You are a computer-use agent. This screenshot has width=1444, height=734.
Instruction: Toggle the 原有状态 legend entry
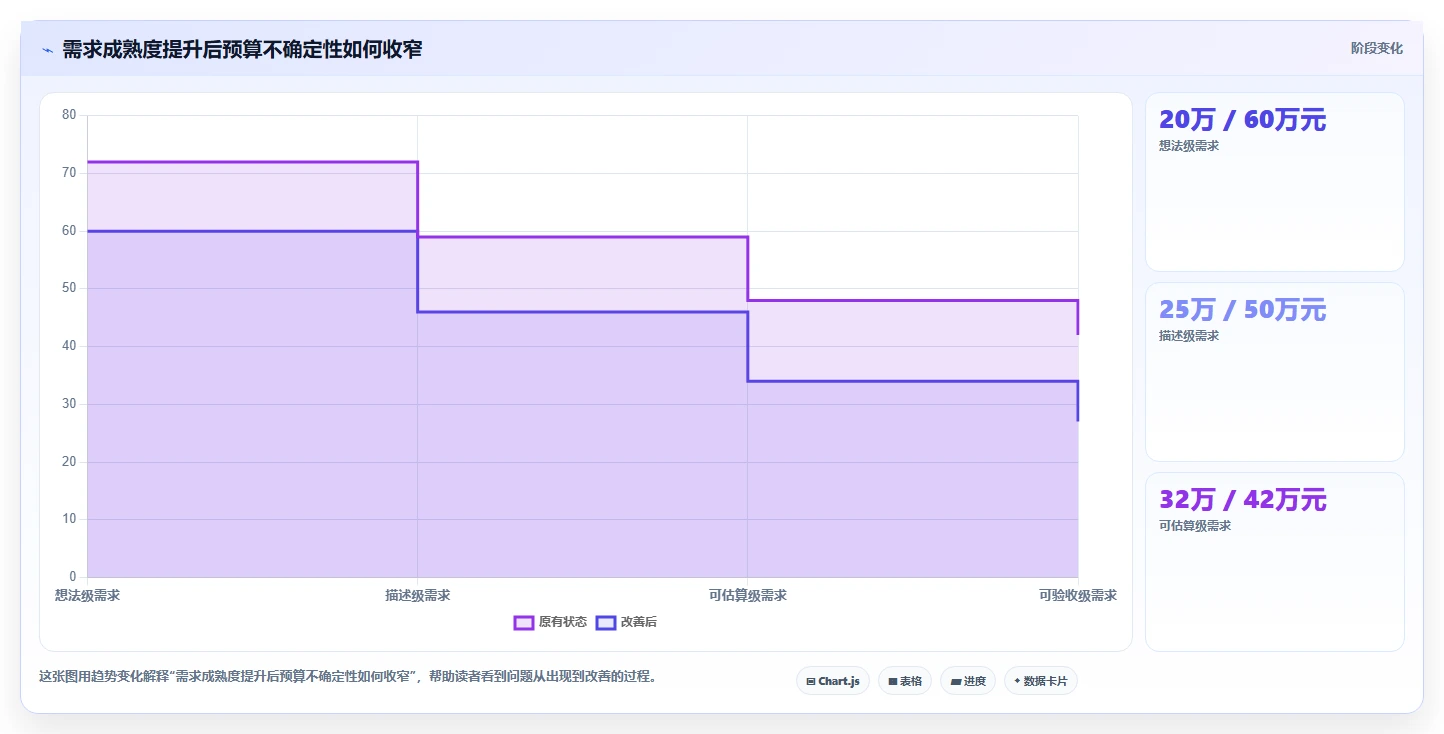550,622
